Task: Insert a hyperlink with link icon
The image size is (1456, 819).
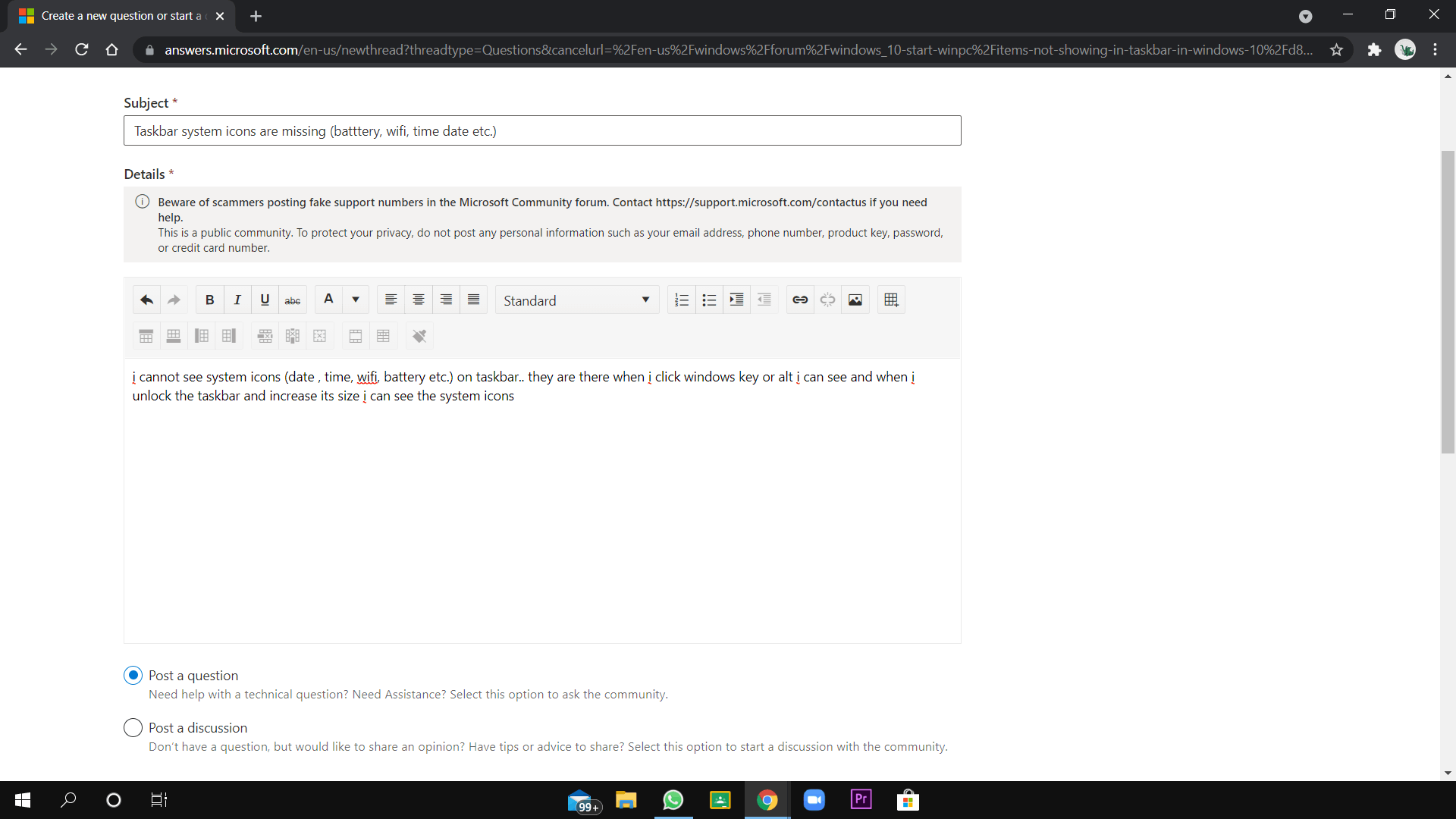Action: [x=799, y=300]
